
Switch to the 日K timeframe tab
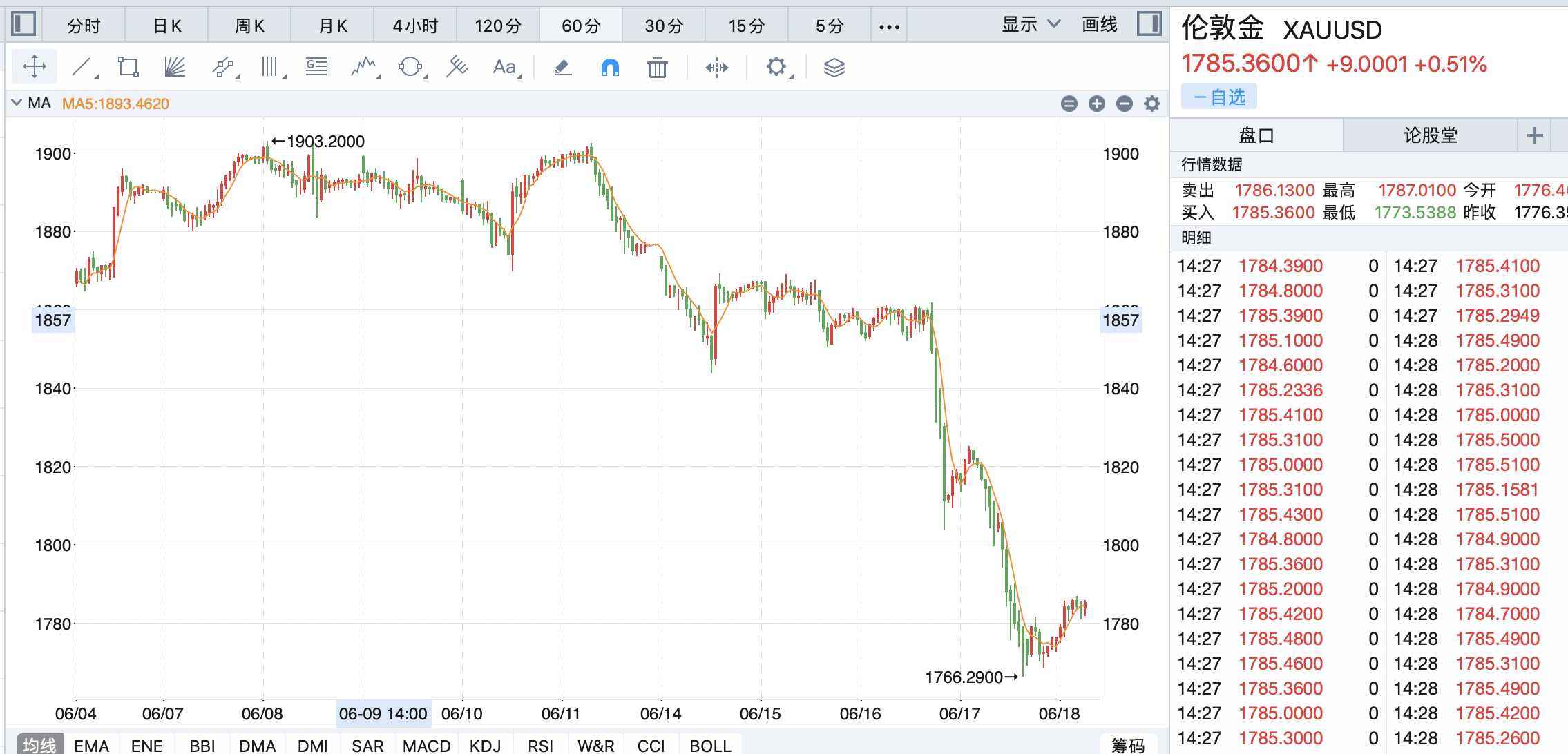(166, 26)
